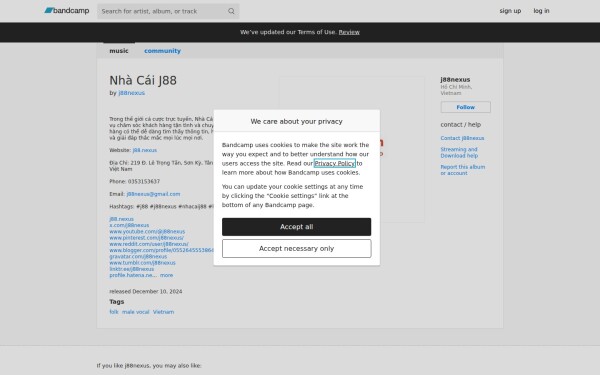The width and height of the screenshot is (600, 375).
Task: Click the Bandcamp logo
Action: pos(67,11)
